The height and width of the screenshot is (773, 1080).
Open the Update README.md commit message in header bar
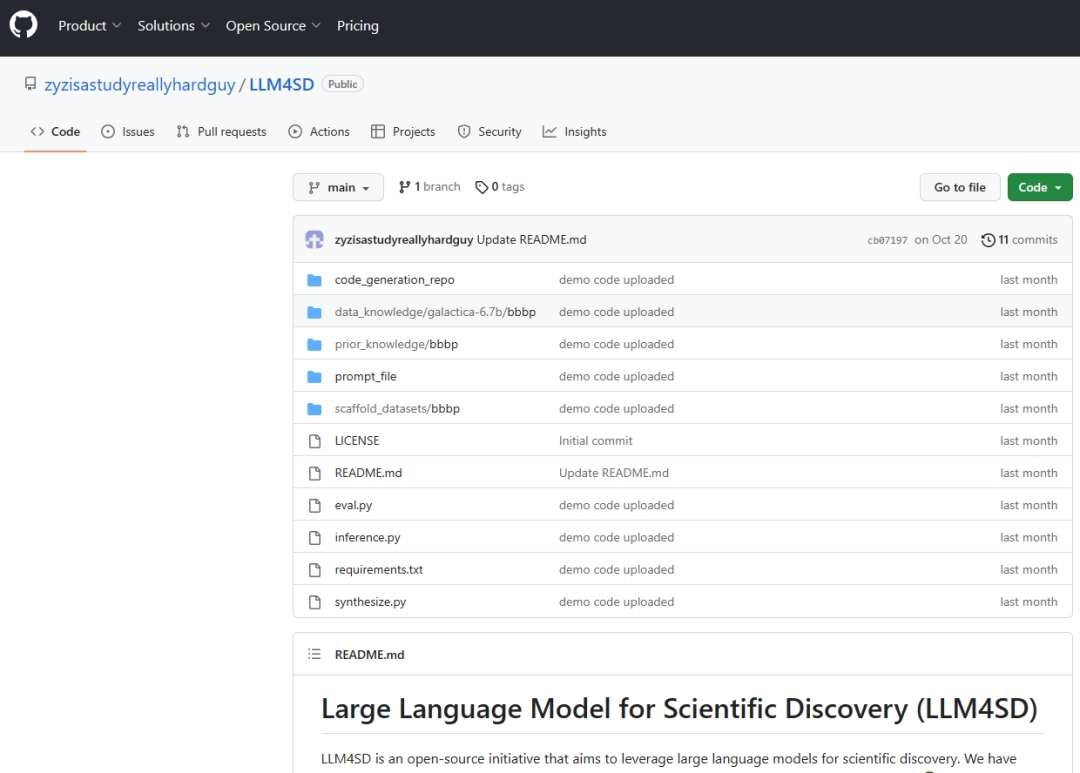(532, 240)
